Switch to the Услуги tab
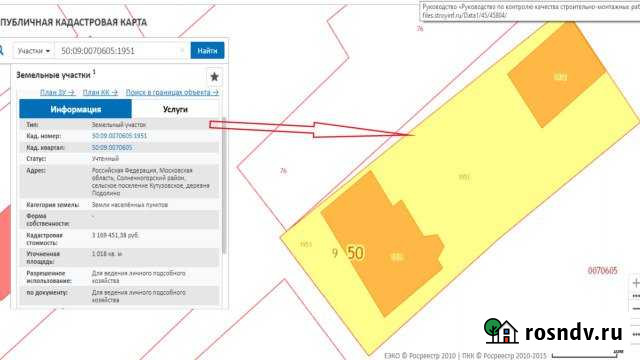The image size is (640, 360). (175, 109)
